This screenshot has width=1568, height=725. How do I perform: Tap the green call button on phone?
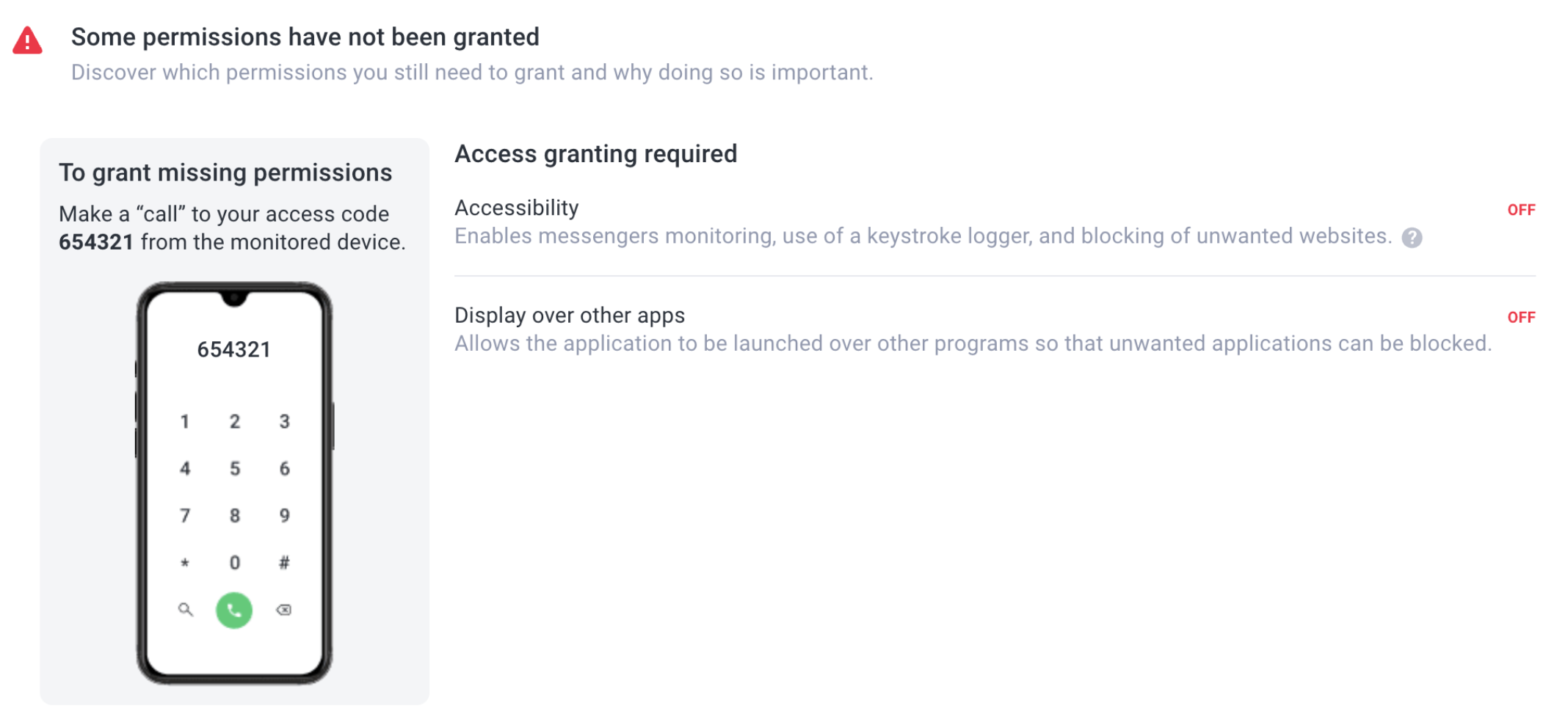234,610
